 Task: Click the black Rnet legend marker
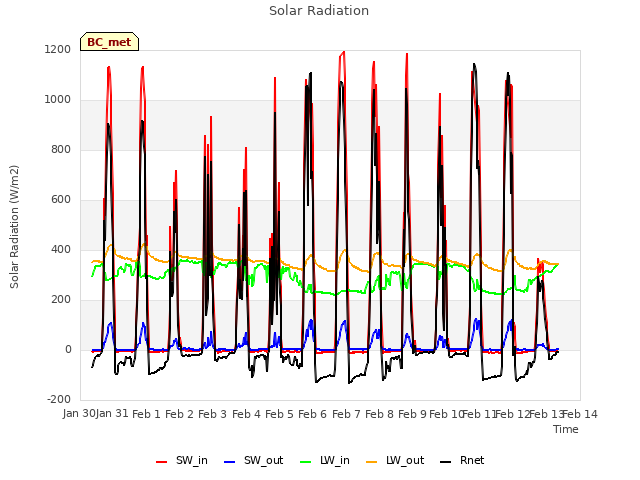[446, 462]
